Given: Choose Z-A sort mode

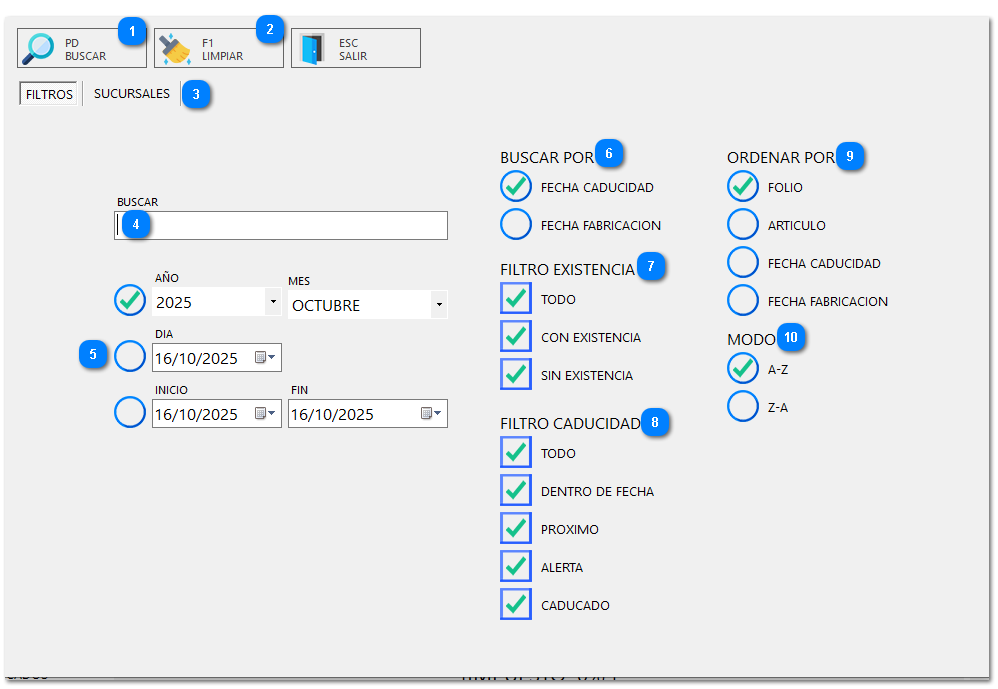Looking at the screenshot, I should click(x=743, y=407).
